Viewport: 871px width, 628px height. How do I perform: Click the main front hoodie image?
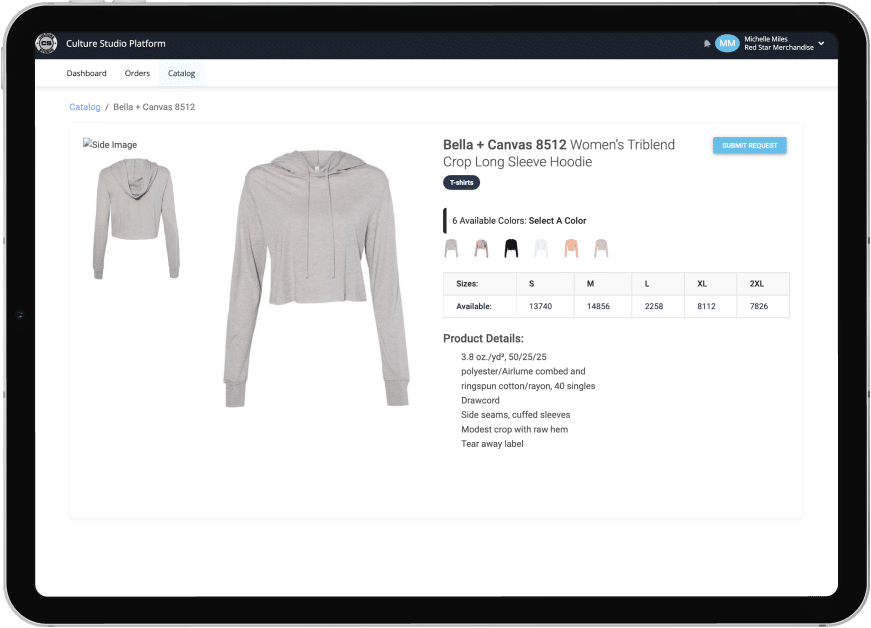coord(316,278)
